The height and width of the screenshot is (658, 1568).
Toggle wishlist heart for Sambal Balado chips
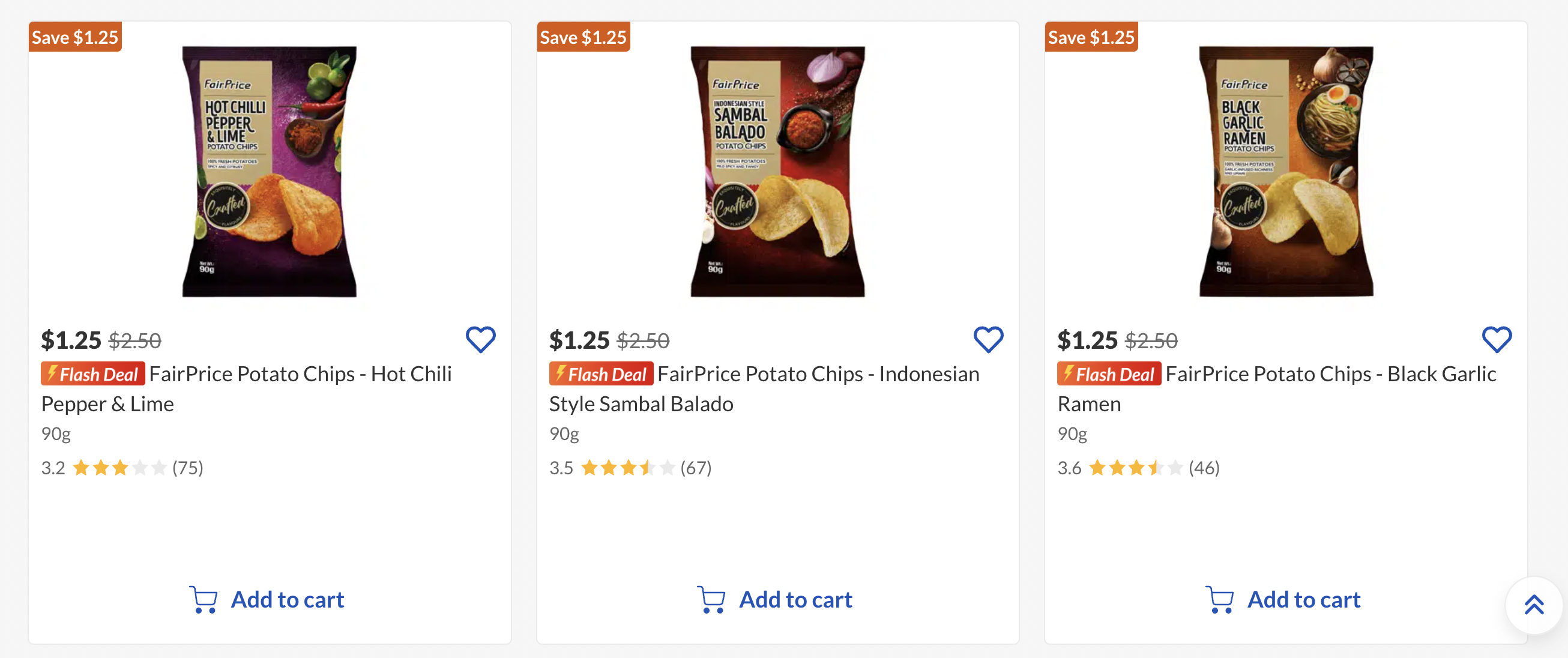[988, 340]
